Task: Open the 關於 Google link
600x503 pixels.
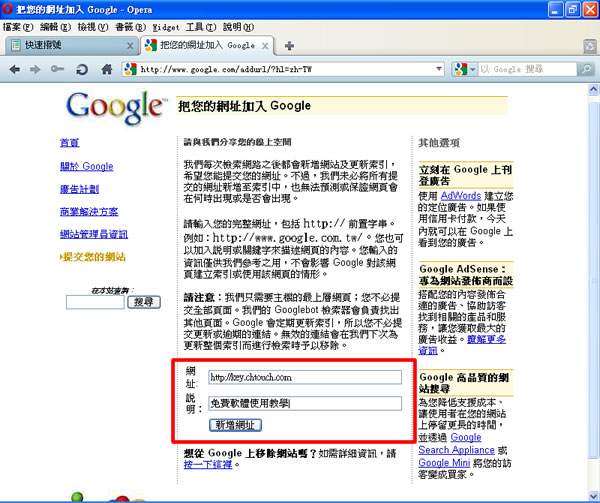Action: [86, 166]
